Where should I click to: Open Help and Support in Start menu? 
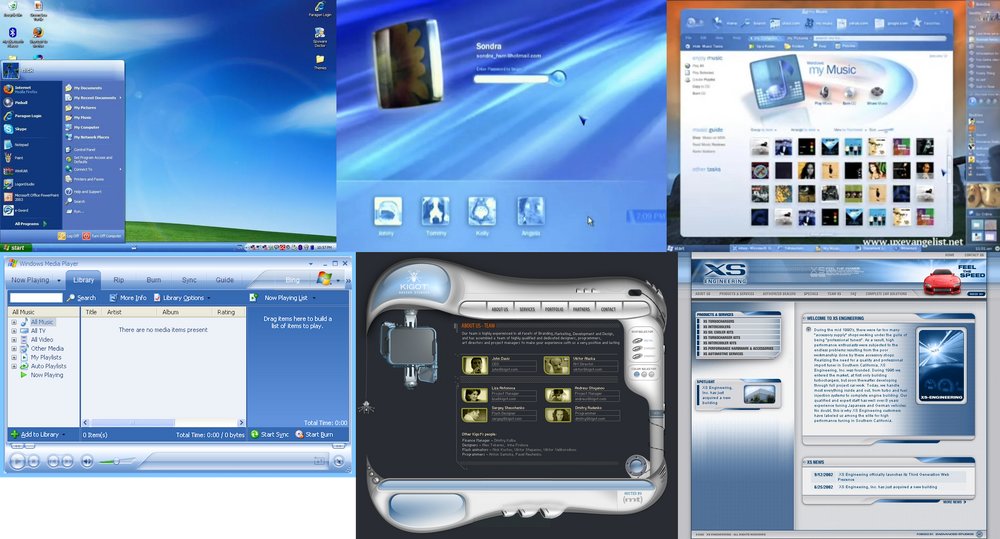[x=84, y=191]
